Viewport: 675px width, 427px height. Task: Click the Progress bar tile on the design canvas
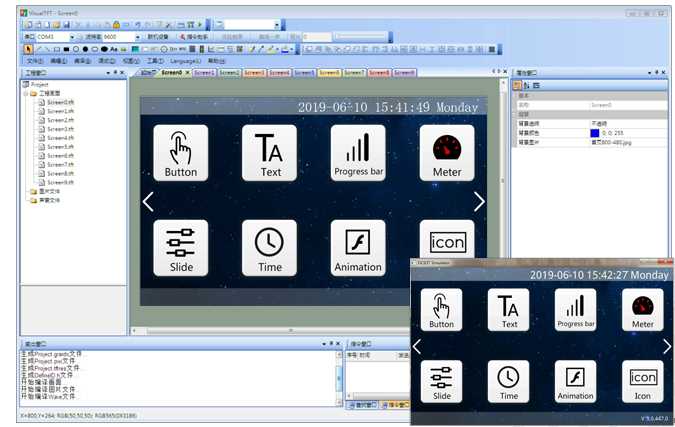[x=358, y=153]
